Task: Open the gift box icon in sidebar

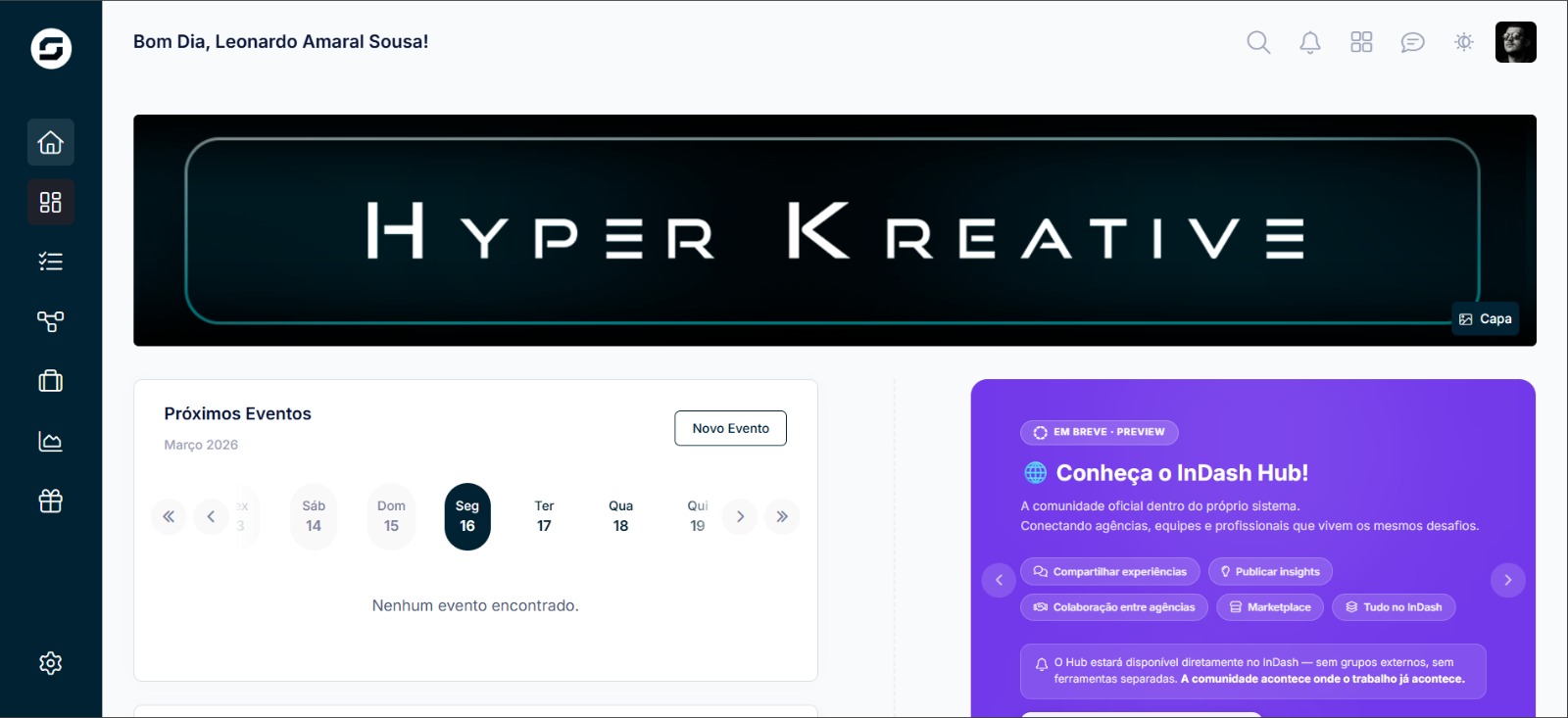Action: click(x=51, y=502)
